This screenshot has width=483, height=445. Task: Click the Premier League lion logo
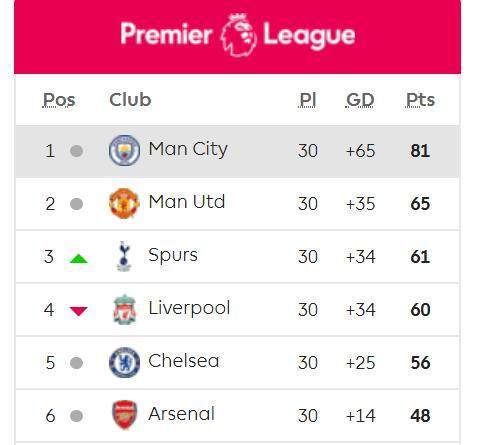pyautogui.click(x=238, y=35)
